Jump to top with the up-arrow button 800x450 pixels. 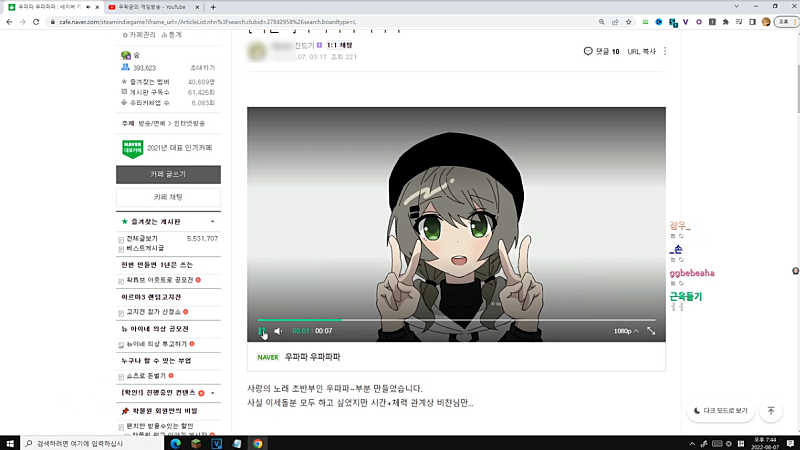click(x=771, y=411)
